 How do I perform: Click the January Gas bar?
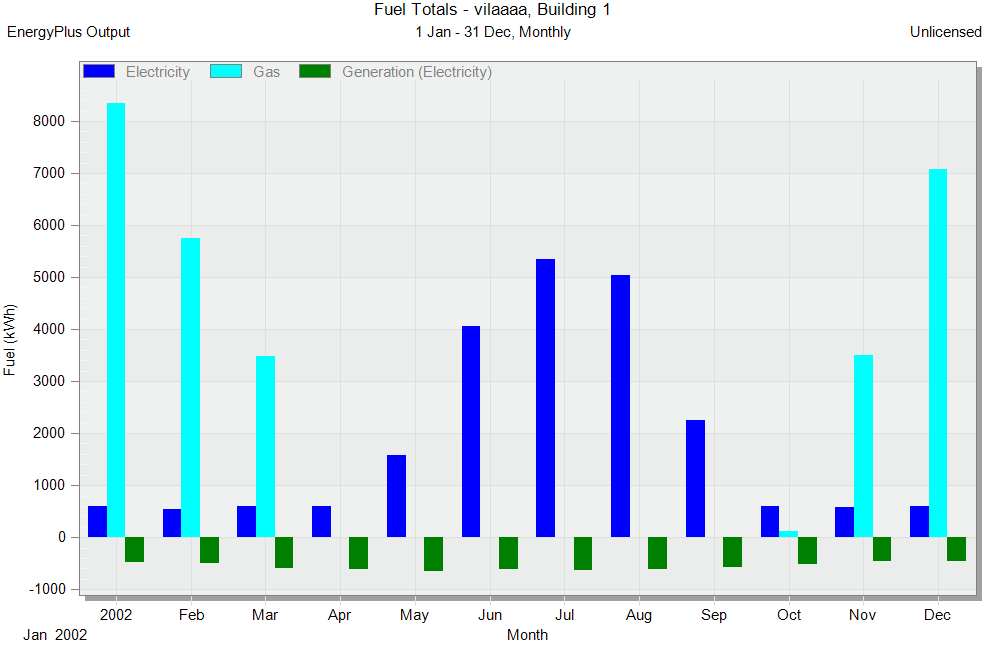(116, 320)
